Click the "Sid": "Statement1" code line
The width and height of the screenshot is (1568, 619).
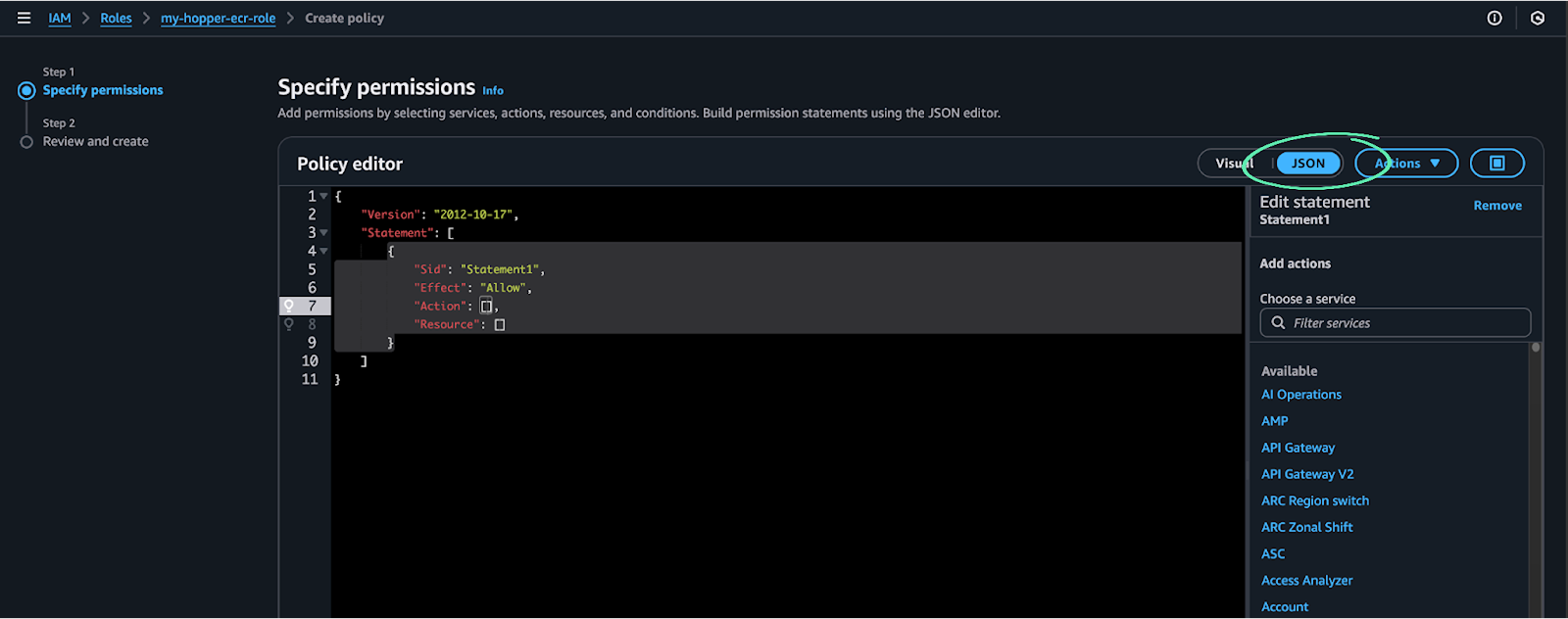479,269
